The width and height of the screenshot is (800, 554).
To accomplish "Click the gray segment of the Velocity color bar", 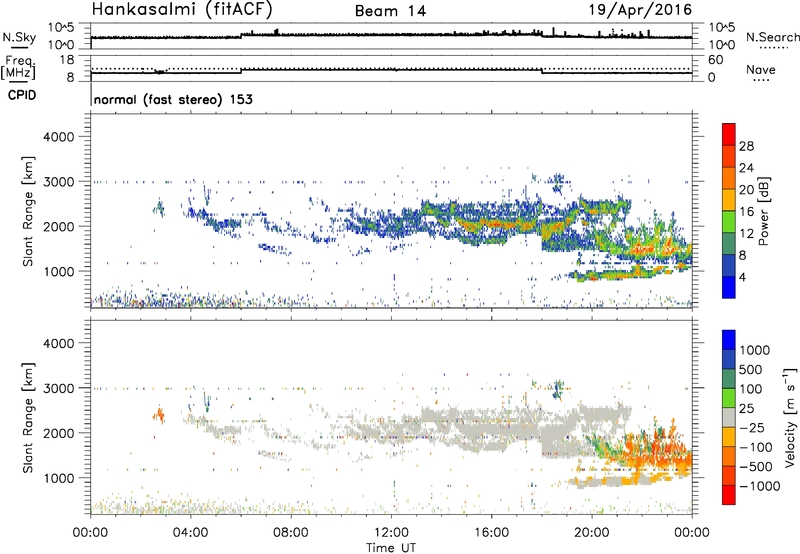I will click(729, 417).
